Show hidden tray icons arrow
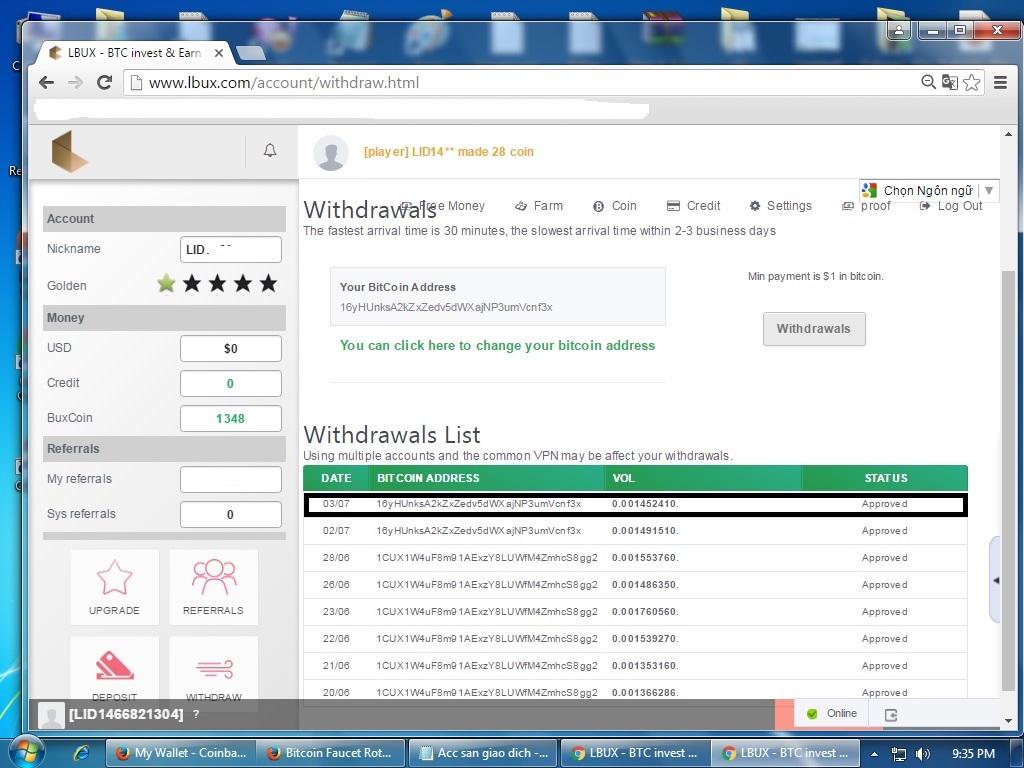The width and height of the screenshot is (1024, 768). (x=874, y=754)
